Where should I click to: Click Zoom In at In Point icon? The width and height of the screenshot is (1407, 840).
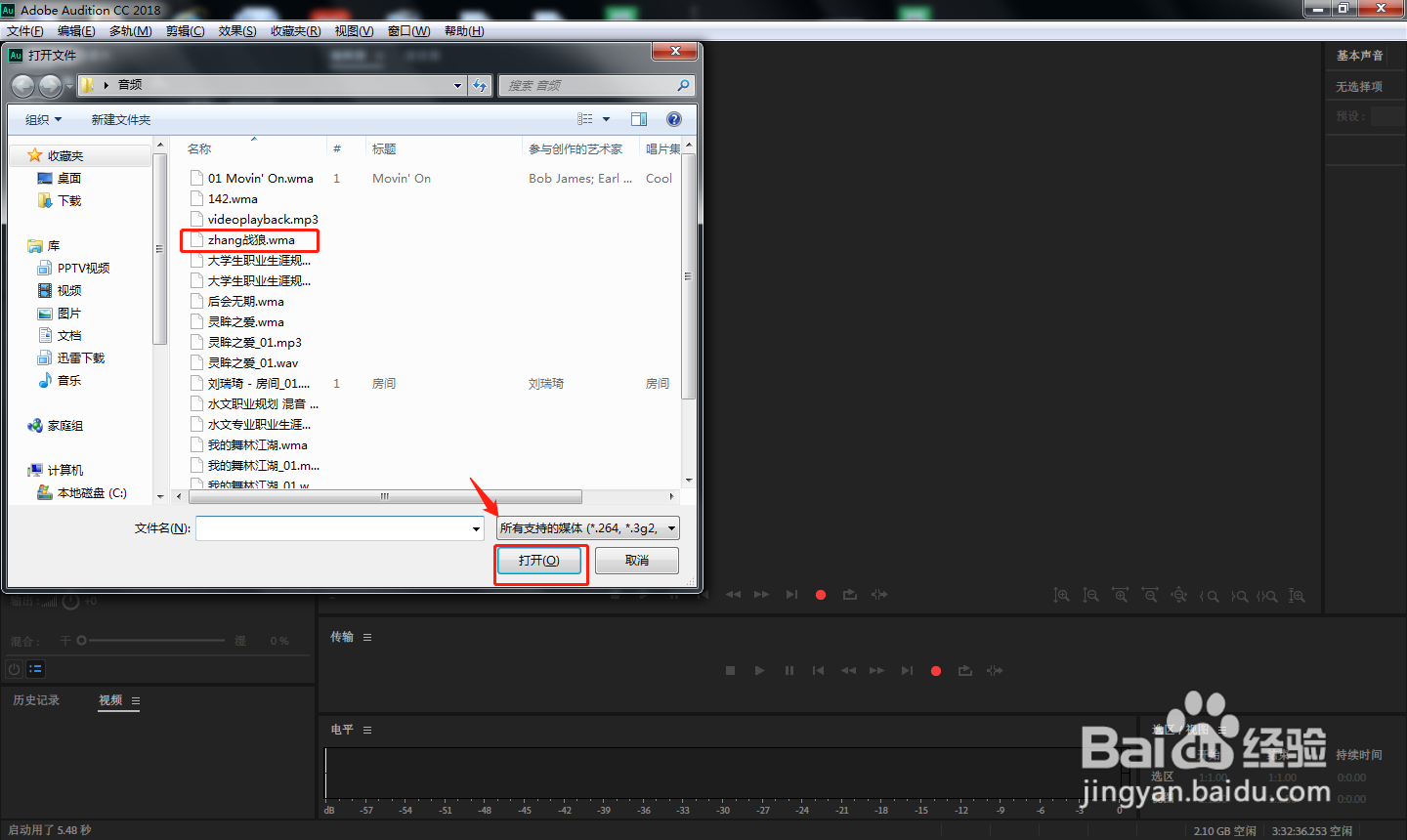[1210, 596]
